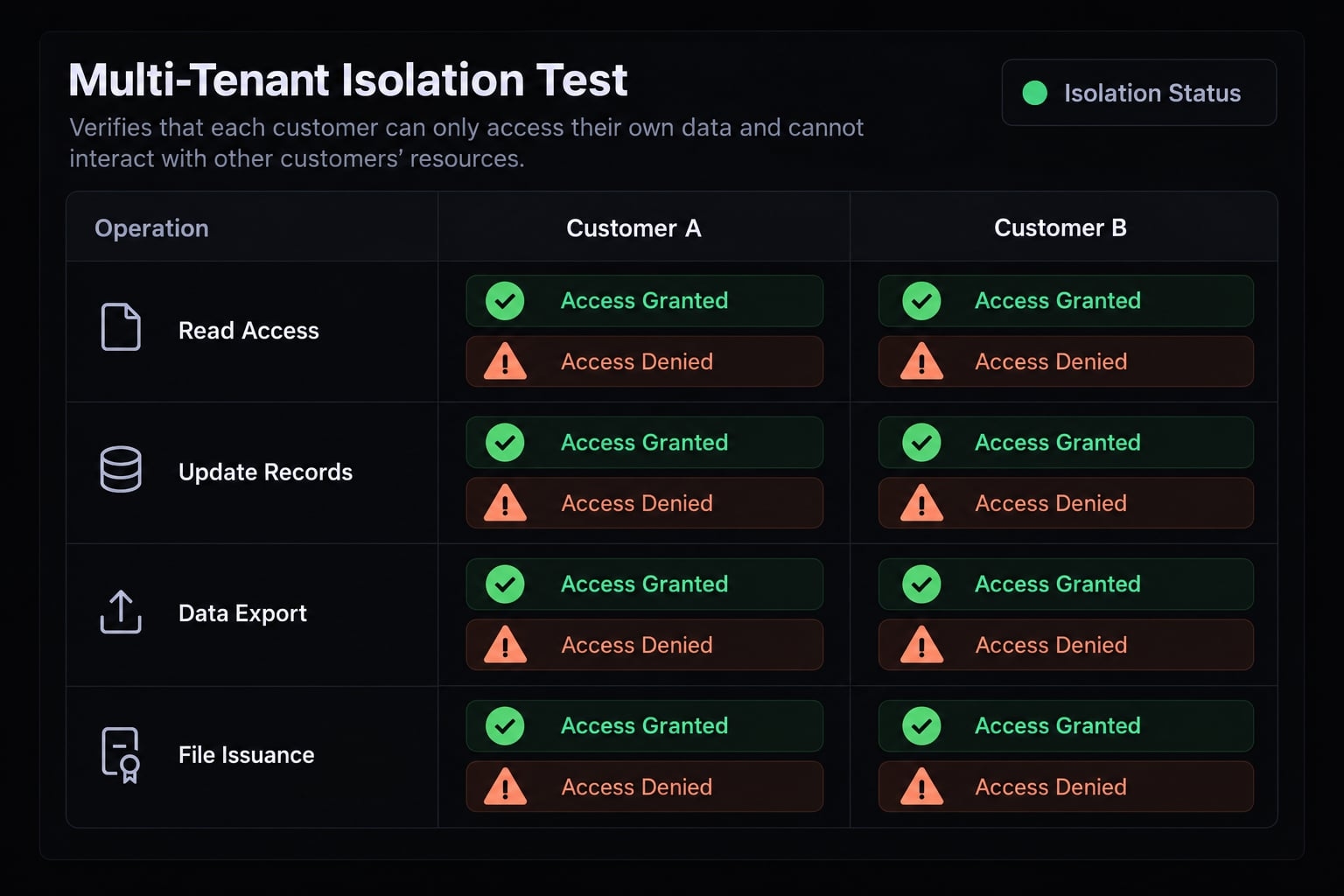Click Customer A File Issuance warning triangle
This screenshot has width=1344, height=896.
point(505,787)
